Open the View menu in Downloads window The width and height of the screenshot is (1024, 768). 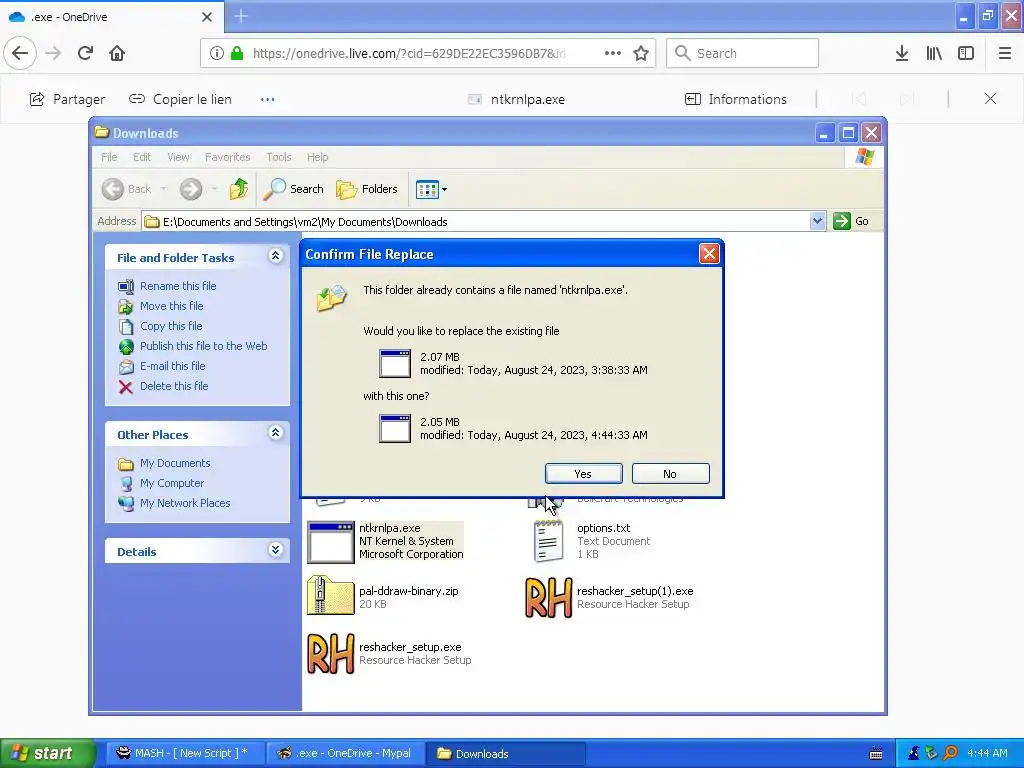click(x=178, y=157)
